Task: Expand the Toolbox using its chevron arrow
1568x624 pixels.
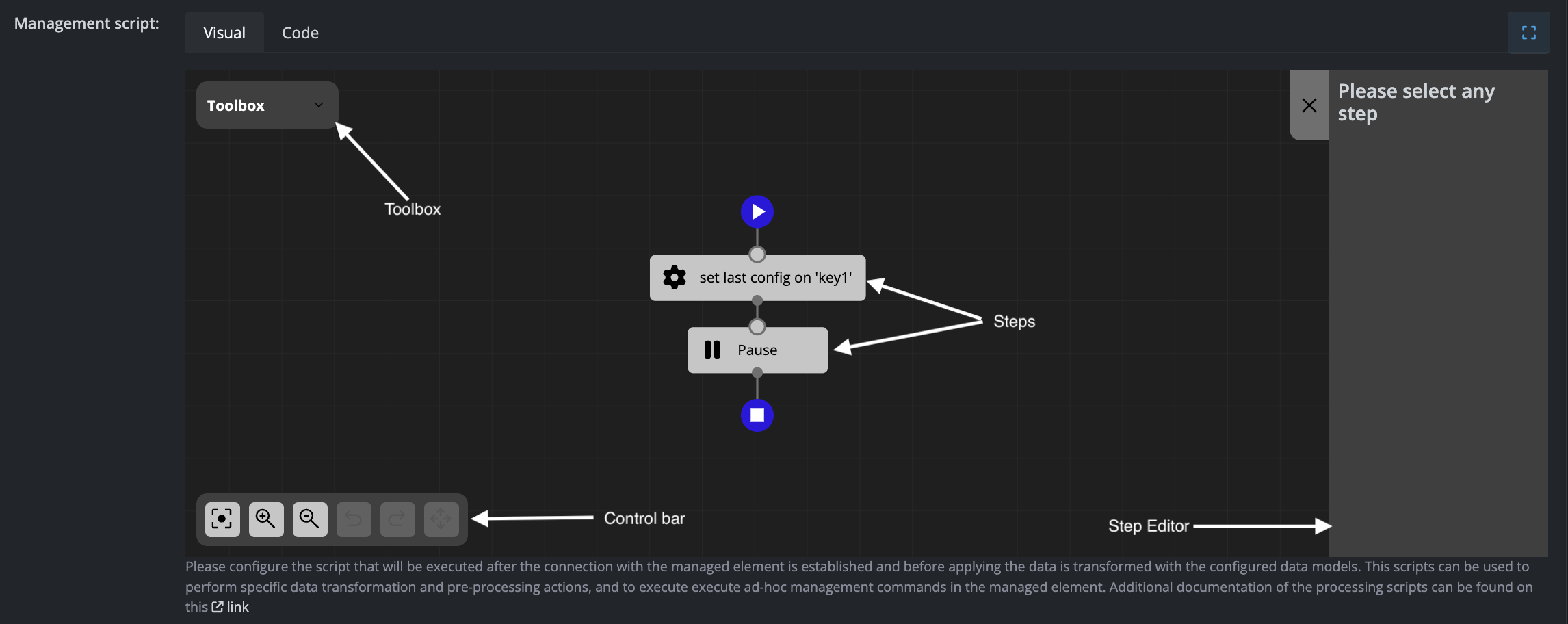Action: coord(319,105)
